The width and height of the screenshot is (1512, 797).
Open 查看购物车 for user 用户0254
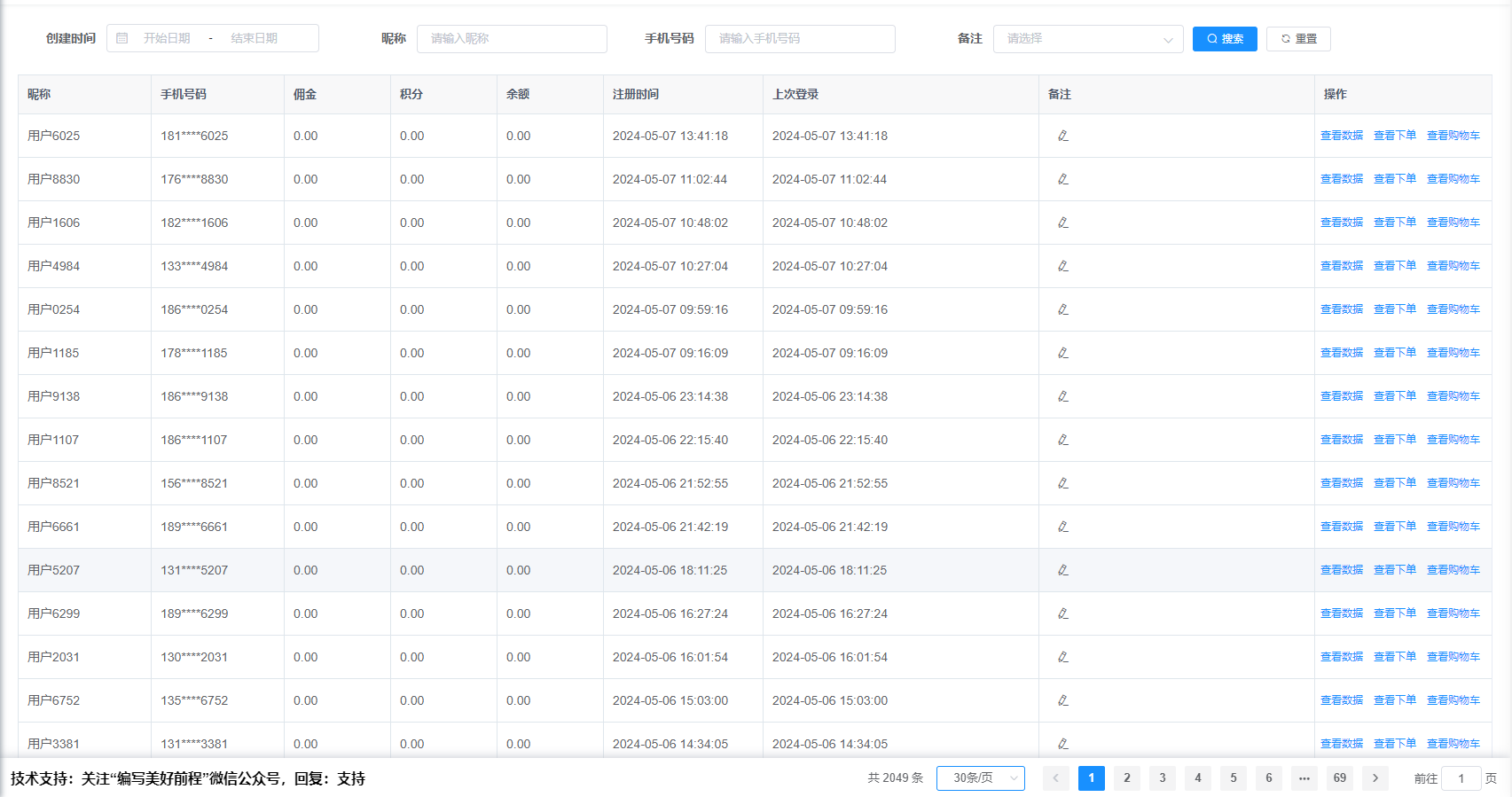point(1453,309)
